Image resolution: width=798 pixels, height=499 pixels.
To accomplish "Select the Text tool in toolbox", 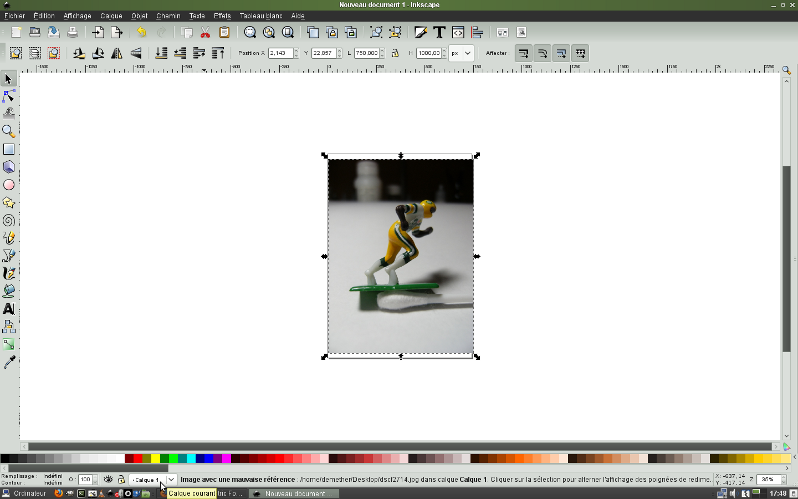I will (9, 309).
